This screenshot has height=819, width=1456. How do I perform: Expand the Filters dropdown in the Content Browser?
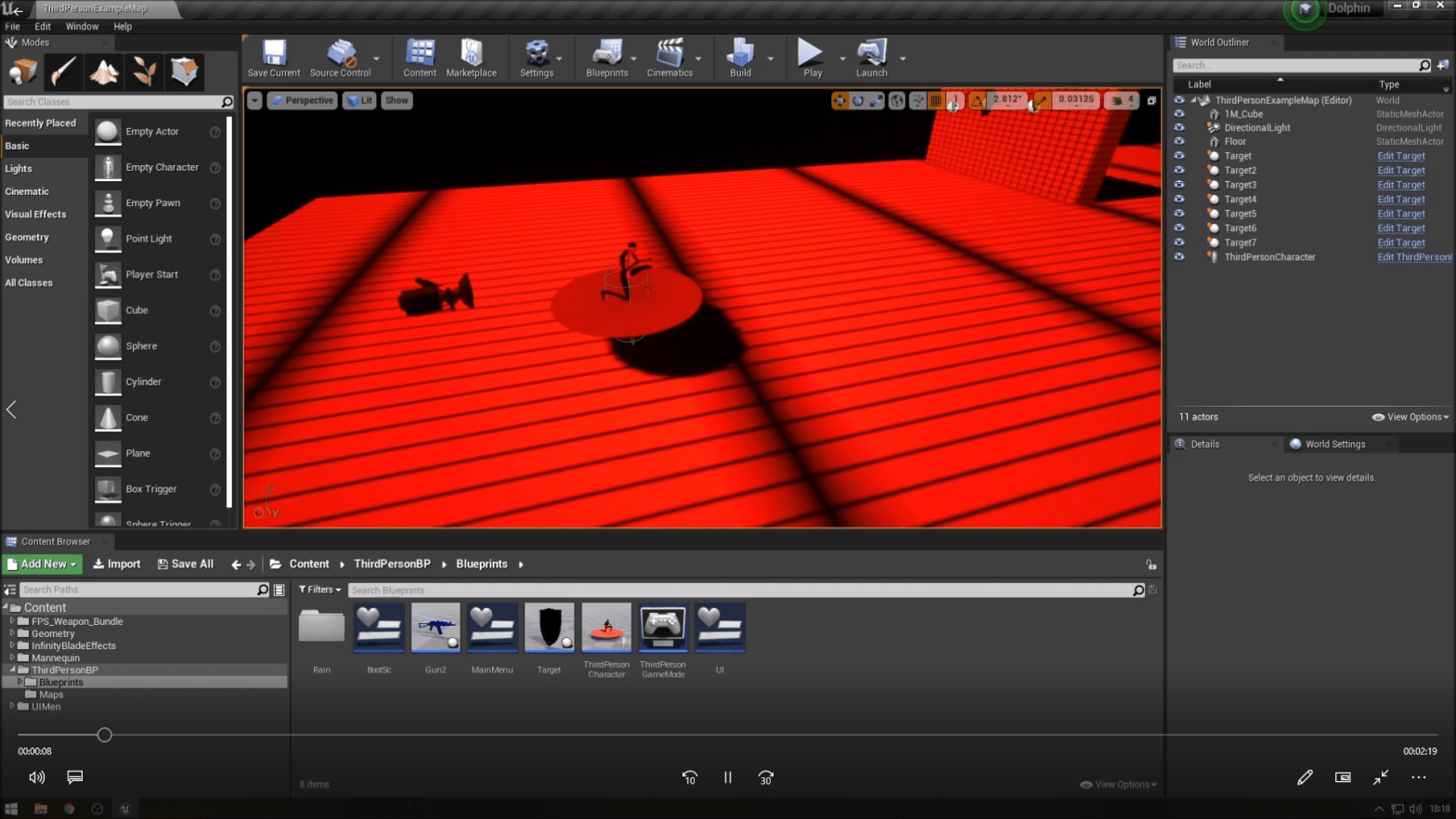point(319,590)
